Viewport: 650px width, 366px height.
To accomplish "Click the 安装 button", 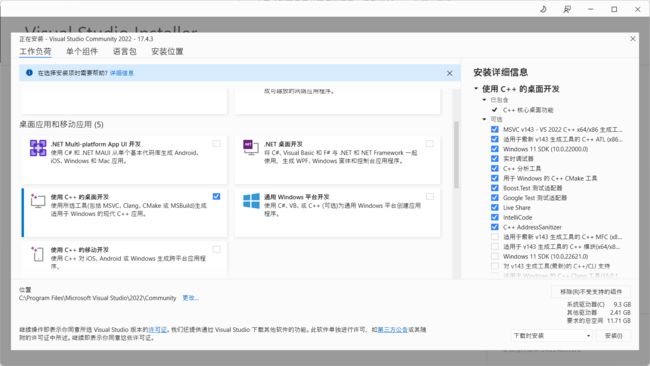I will pyautogui.click(x=614, y=335).
